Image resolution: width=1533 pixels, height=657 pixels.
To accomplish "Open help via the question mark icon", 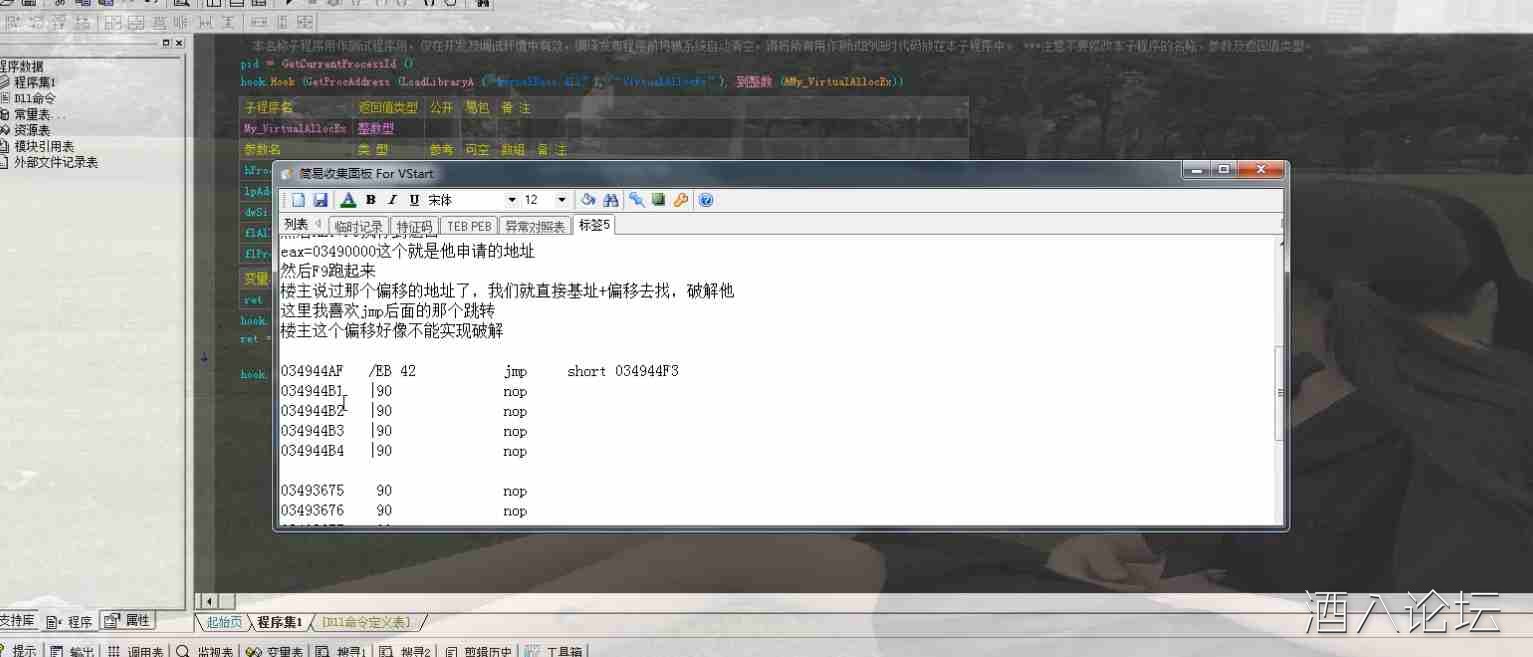I will pyautogui.click(x=706, y=200).
